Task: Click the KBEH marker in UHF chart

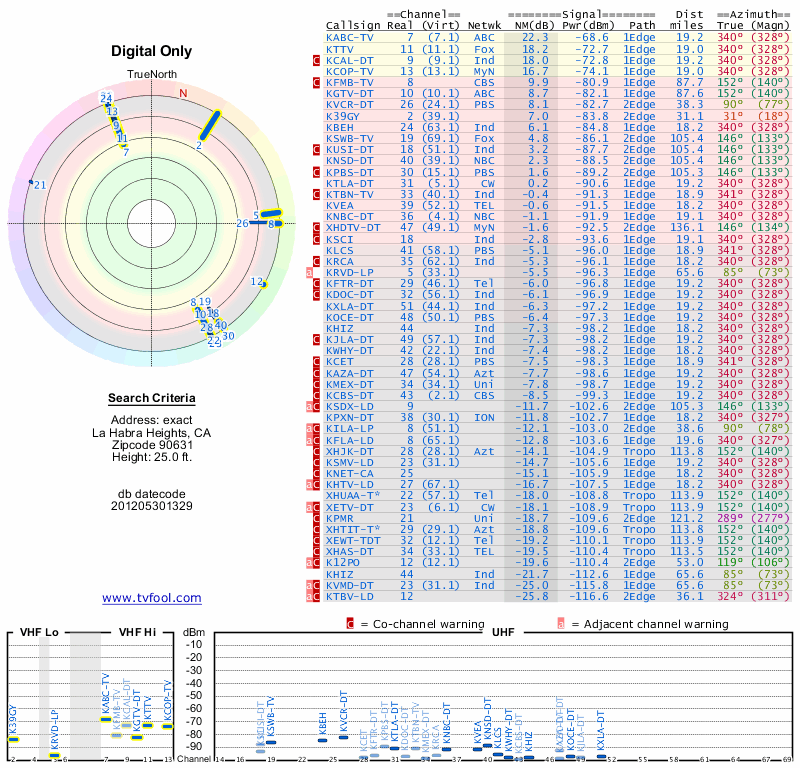Action: pyautogui.click(x=322, y=740)
